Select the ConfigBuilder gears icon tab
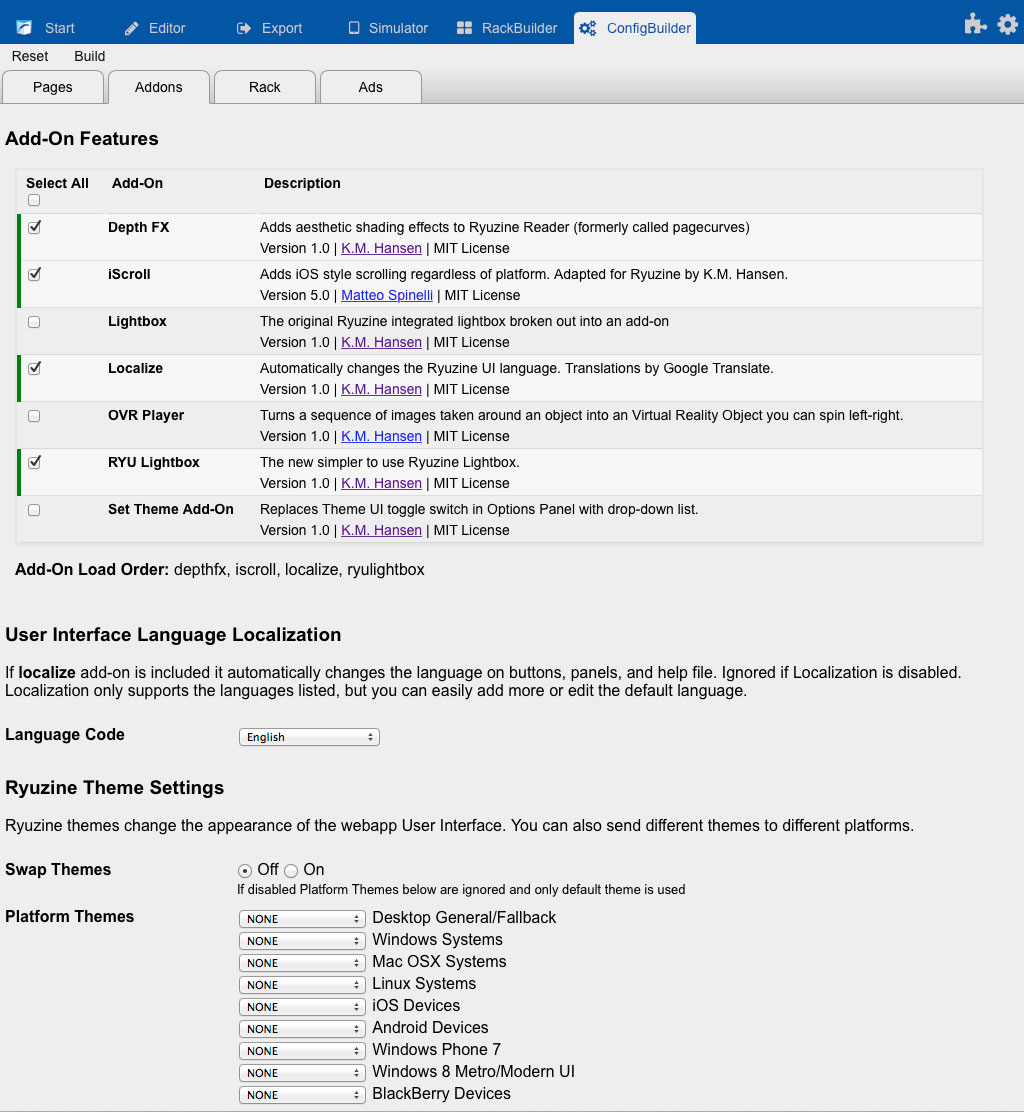This screenshot has width=1024, height=1112. tap(589, 28)
